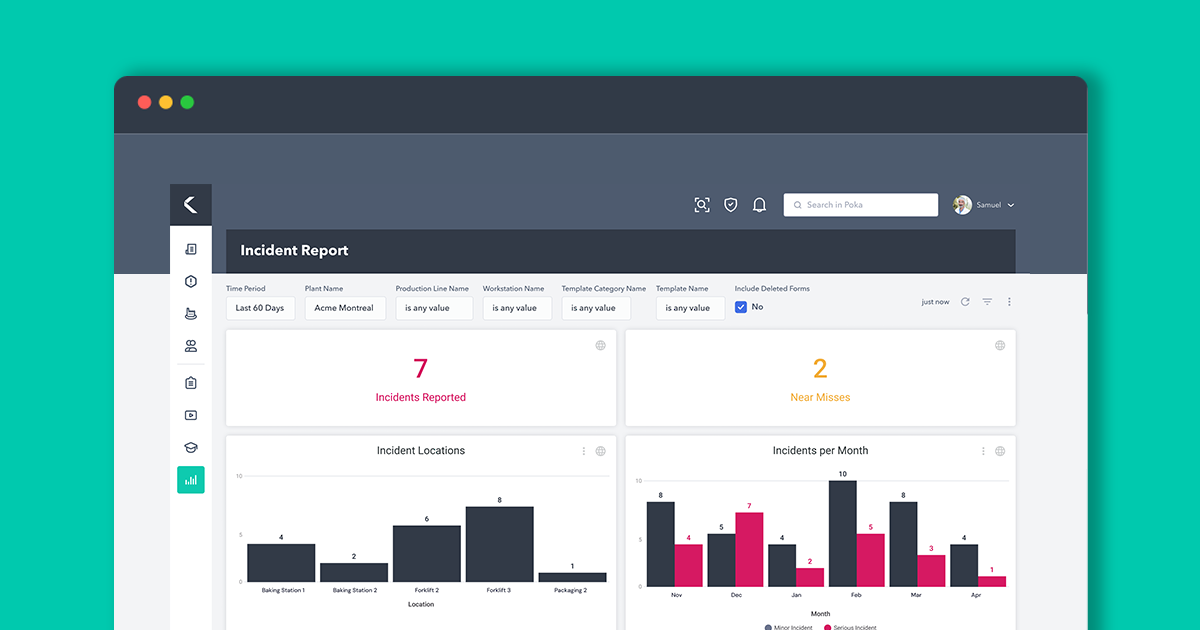Open the Time Period filter showing Last 60 Days

click(x=260, y=308)
